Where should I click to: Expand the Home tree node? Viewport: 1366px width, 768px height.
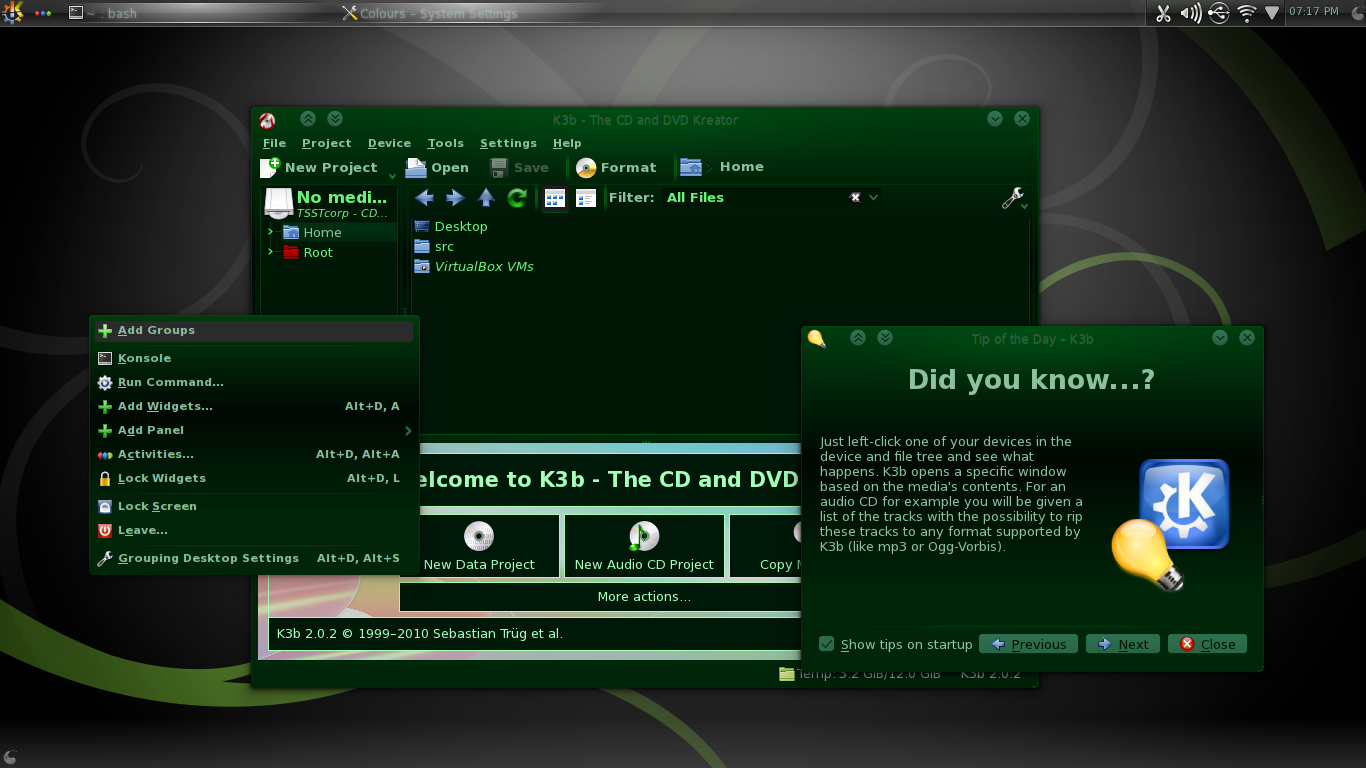[270, 232]
